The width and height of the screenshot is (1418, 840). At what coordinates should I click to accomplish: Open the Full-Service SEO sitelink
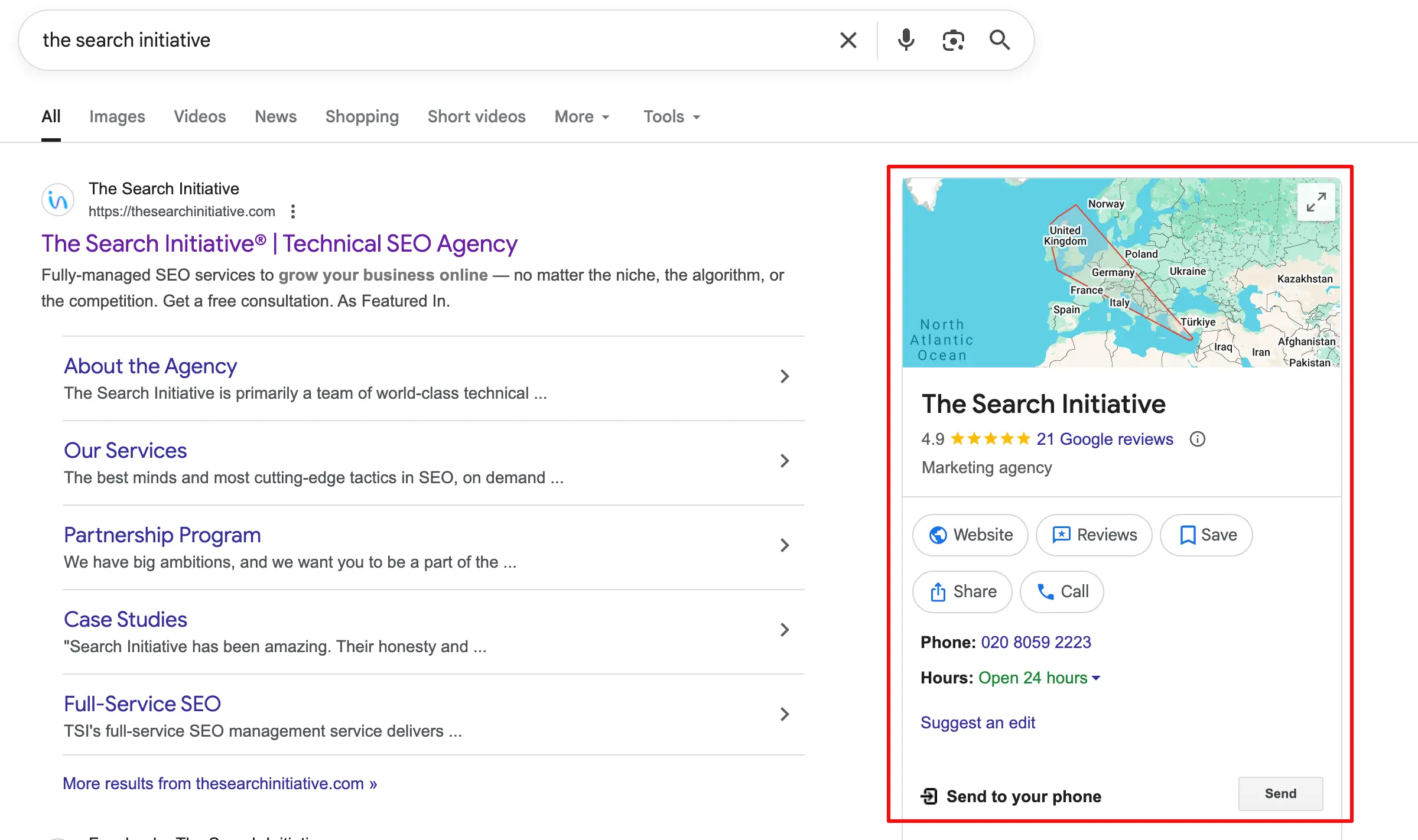tap(142, 704)
